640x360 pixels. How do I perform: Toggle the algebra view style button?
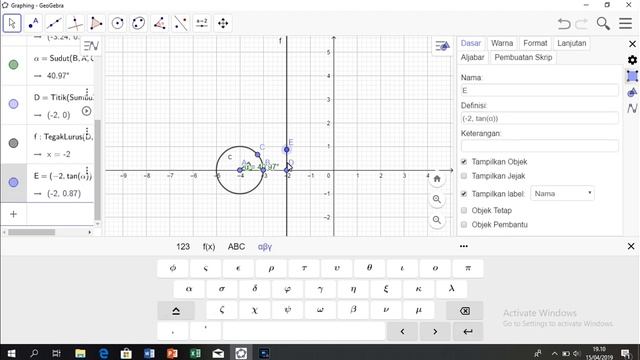pyautogui.click(x=91, y=46)
